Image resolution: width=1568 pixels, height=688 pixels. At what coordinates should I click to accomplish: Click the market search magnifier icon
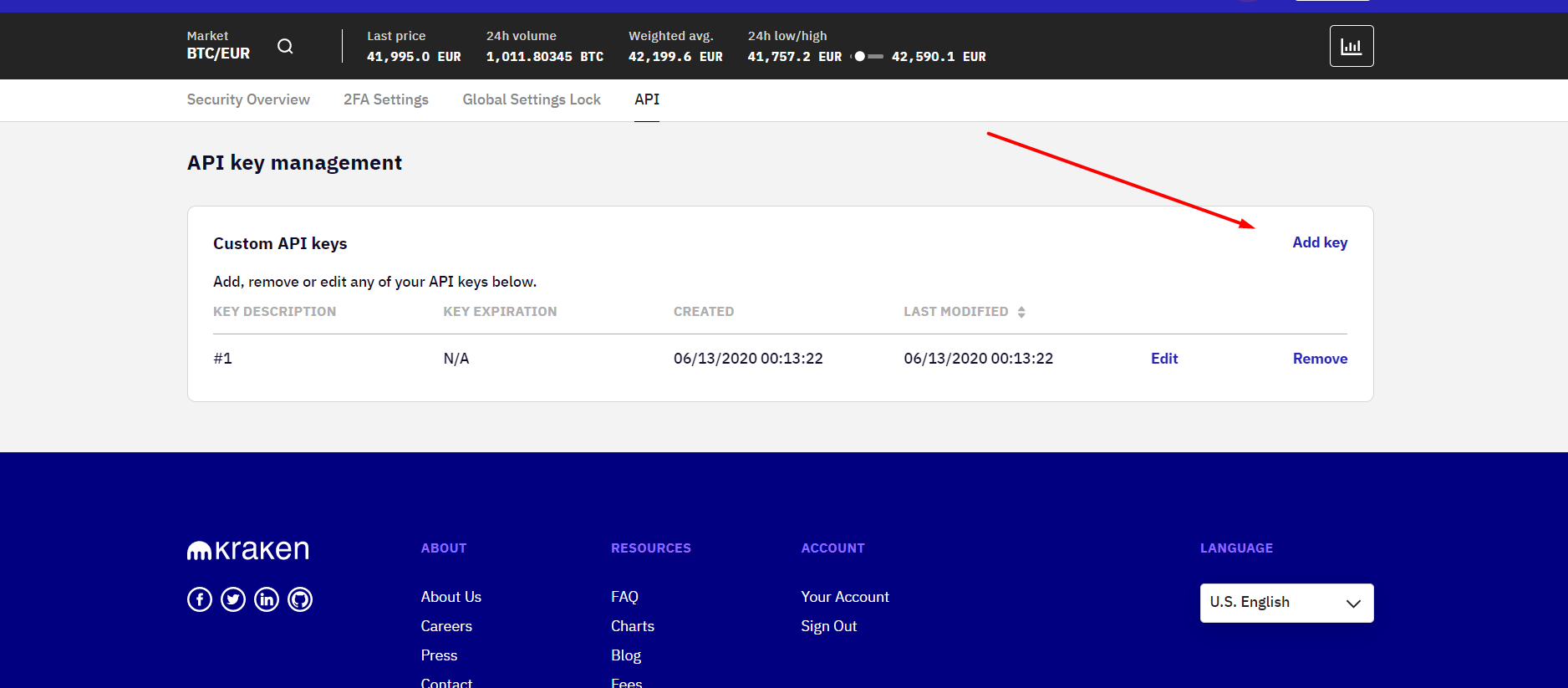(285, 46)
